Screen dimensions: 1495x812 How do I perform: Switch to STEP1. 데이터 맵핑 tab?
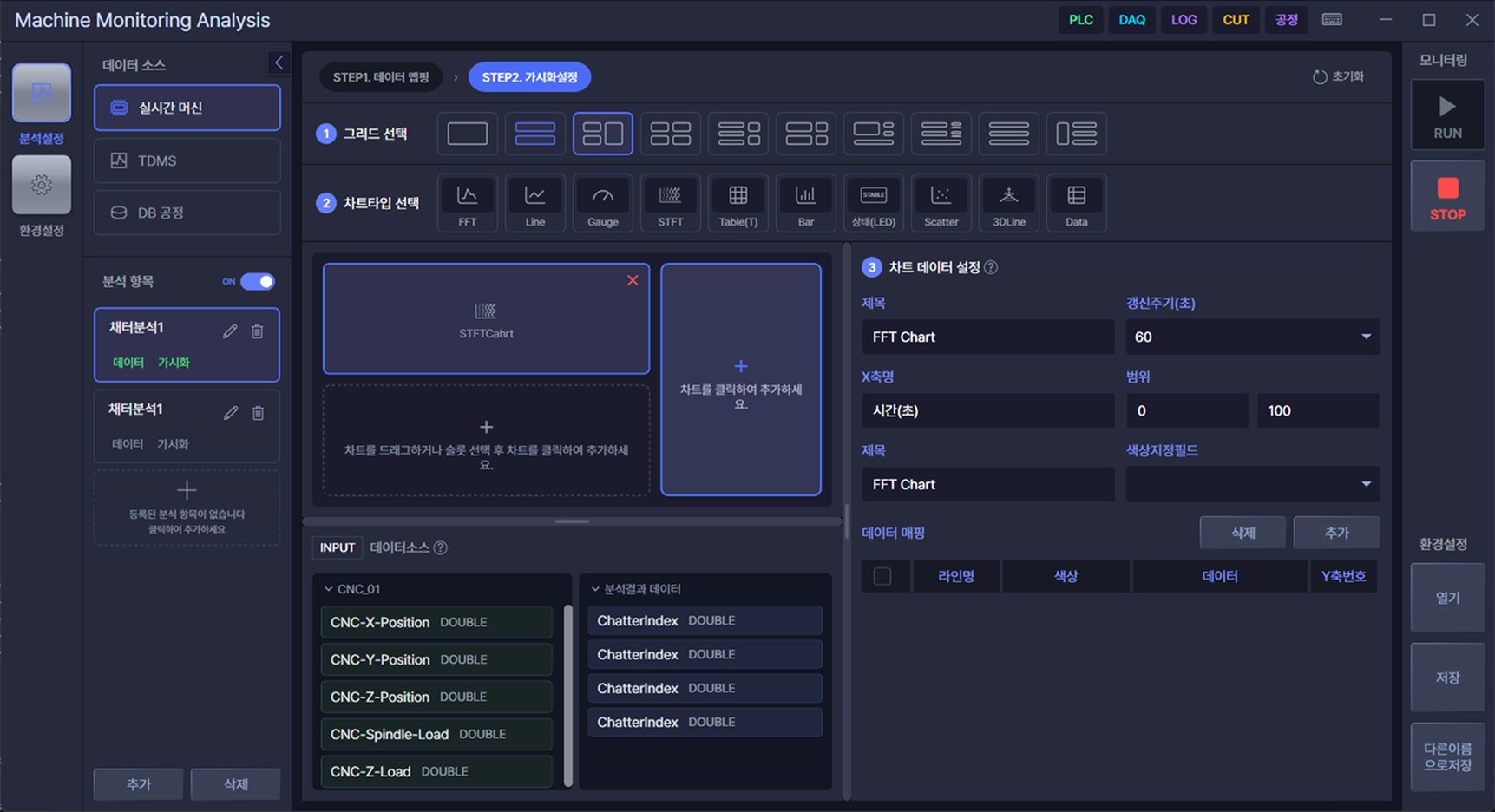(381, 77)
